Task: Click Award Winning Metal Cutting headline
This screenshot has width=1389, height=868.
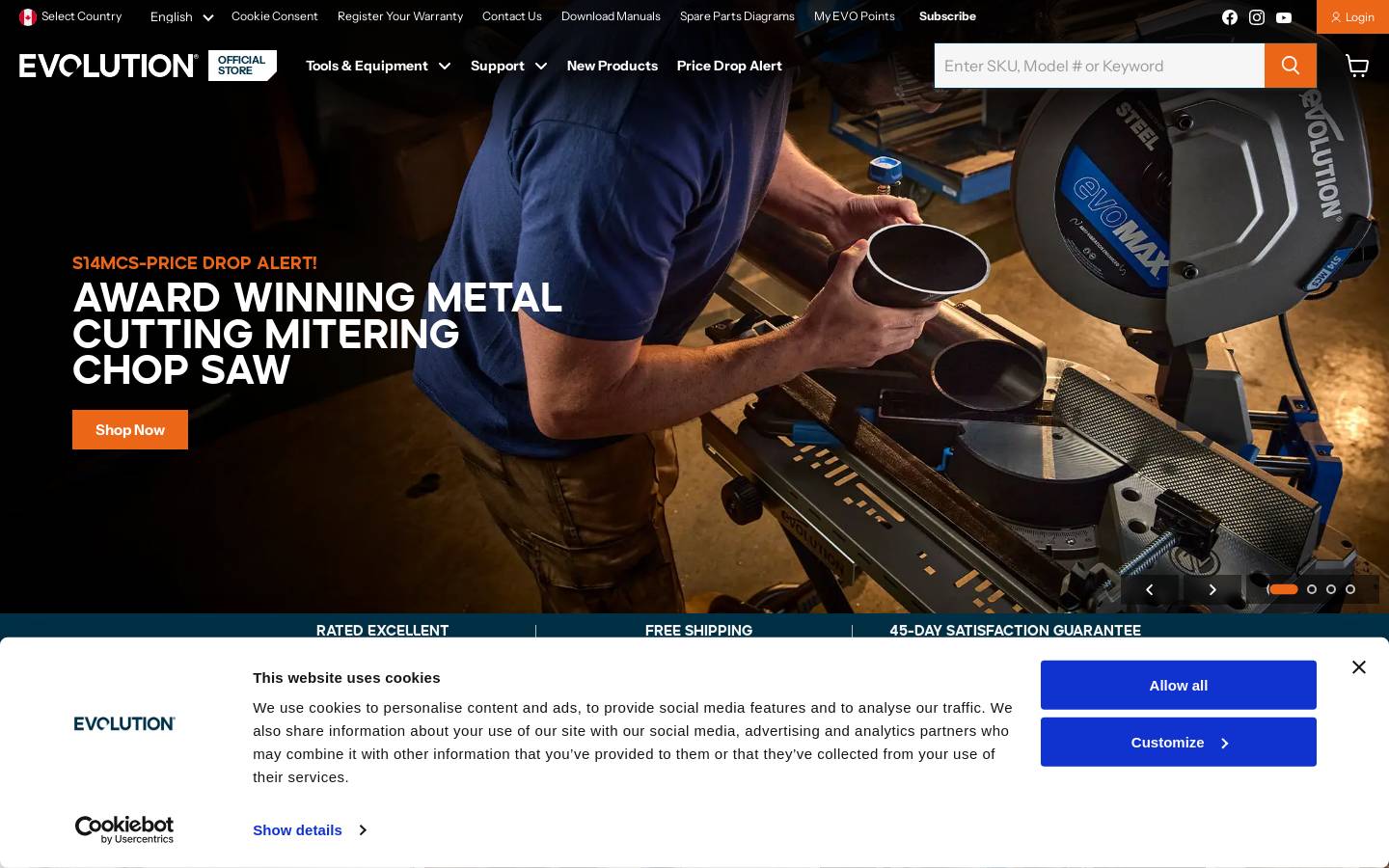Action: (317, 334)
